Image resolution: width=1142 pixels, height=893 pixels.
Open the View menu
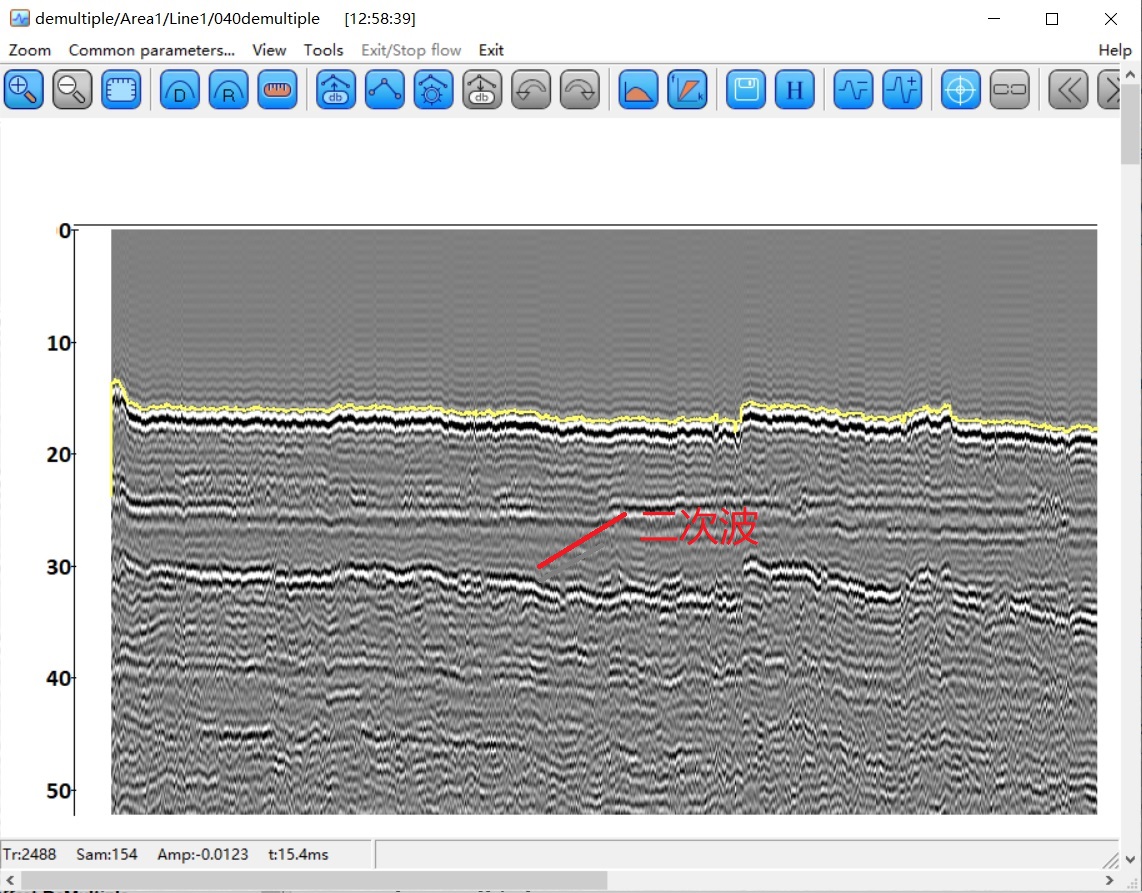pyautogui.click(x=269, y=50)
